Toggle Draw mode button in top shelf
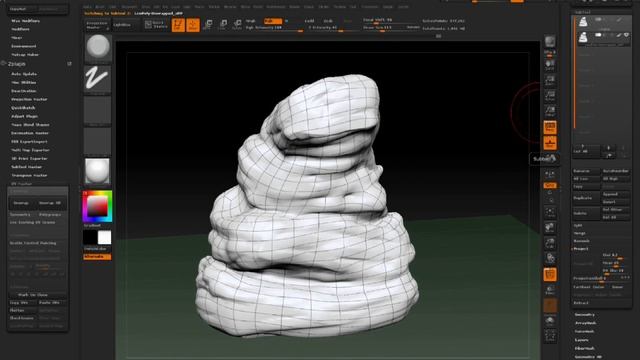640x360 pixels. pos(193,25)
